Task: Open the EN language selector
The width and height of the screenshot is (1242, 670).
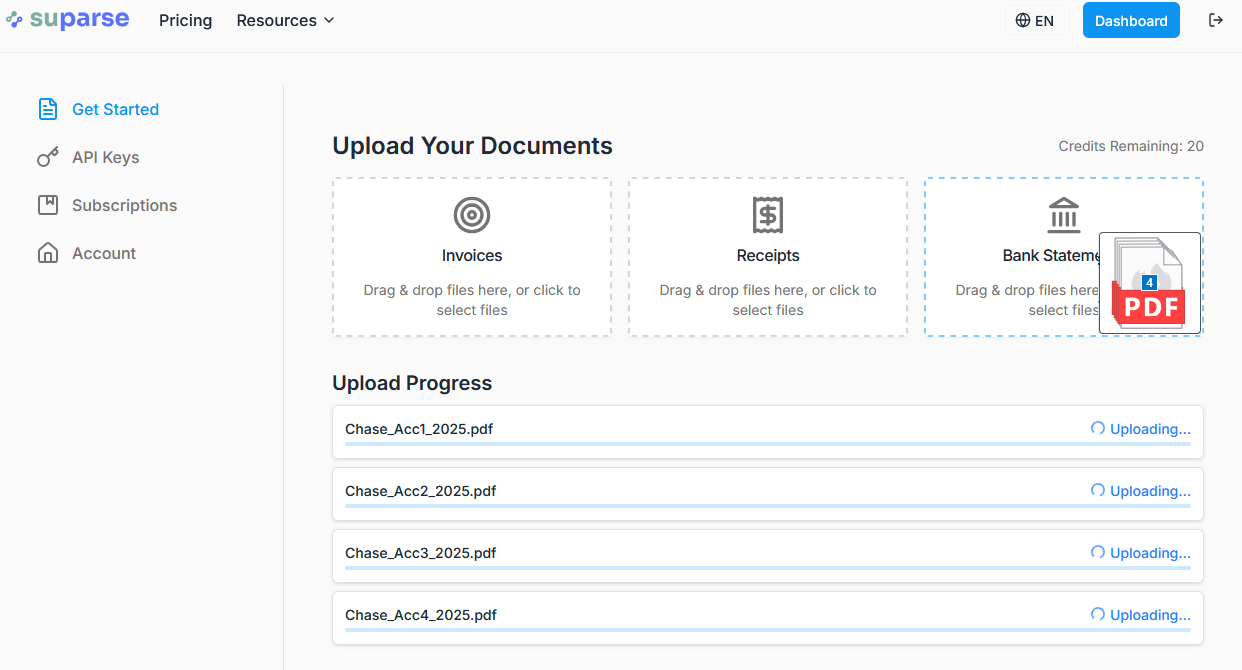Action: point(1034,20)
